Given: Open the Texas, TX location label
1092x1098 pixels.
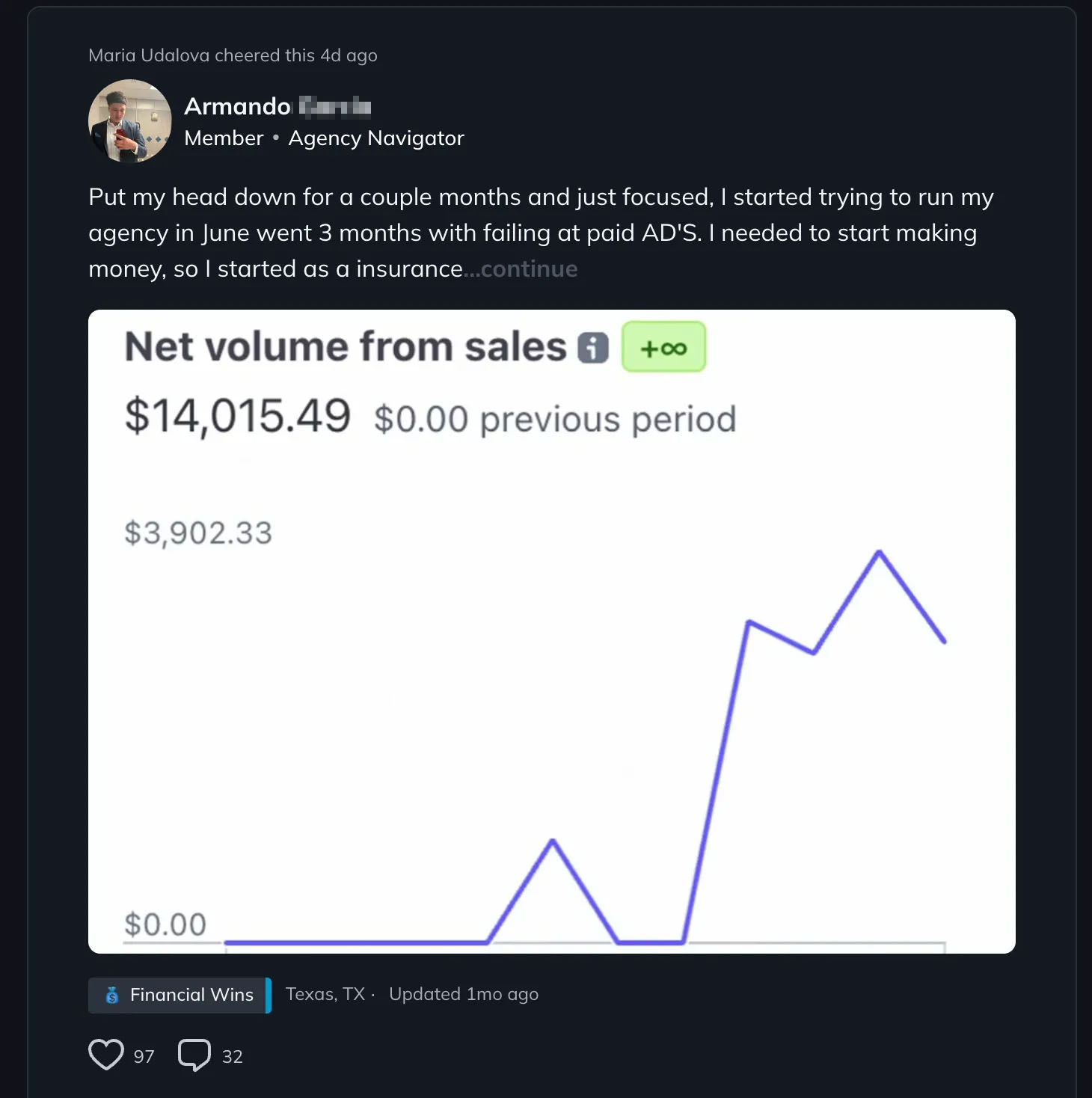Looking at the screenshot, I should click(325, 994).
